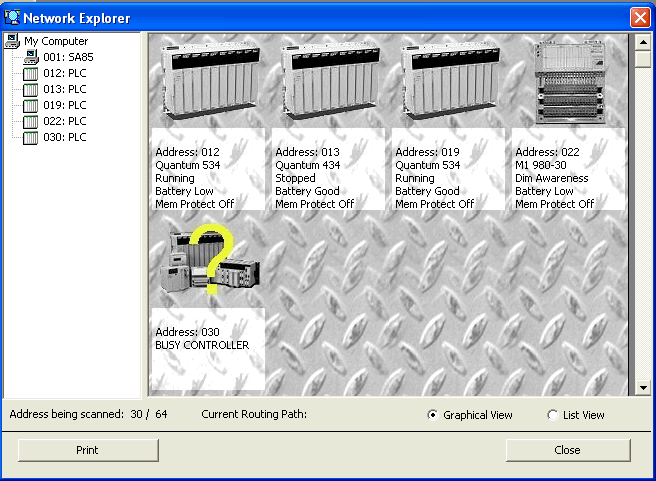
Task: Select the Quantum 434 image at address 013
Action: pyautogui.click(x=331, y=79)
